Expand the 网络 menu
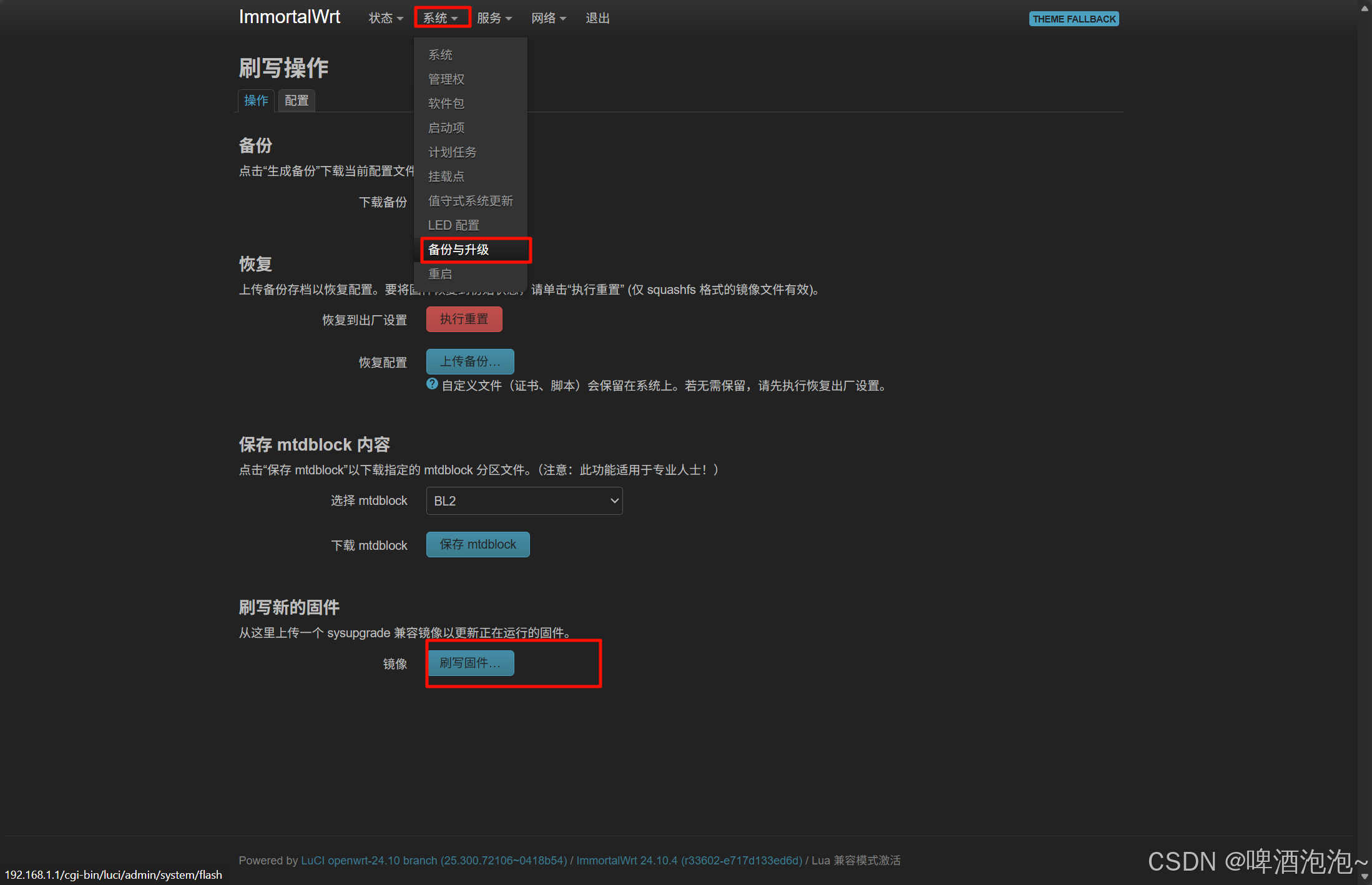The image size is (1372, 885). coord(548,18)
